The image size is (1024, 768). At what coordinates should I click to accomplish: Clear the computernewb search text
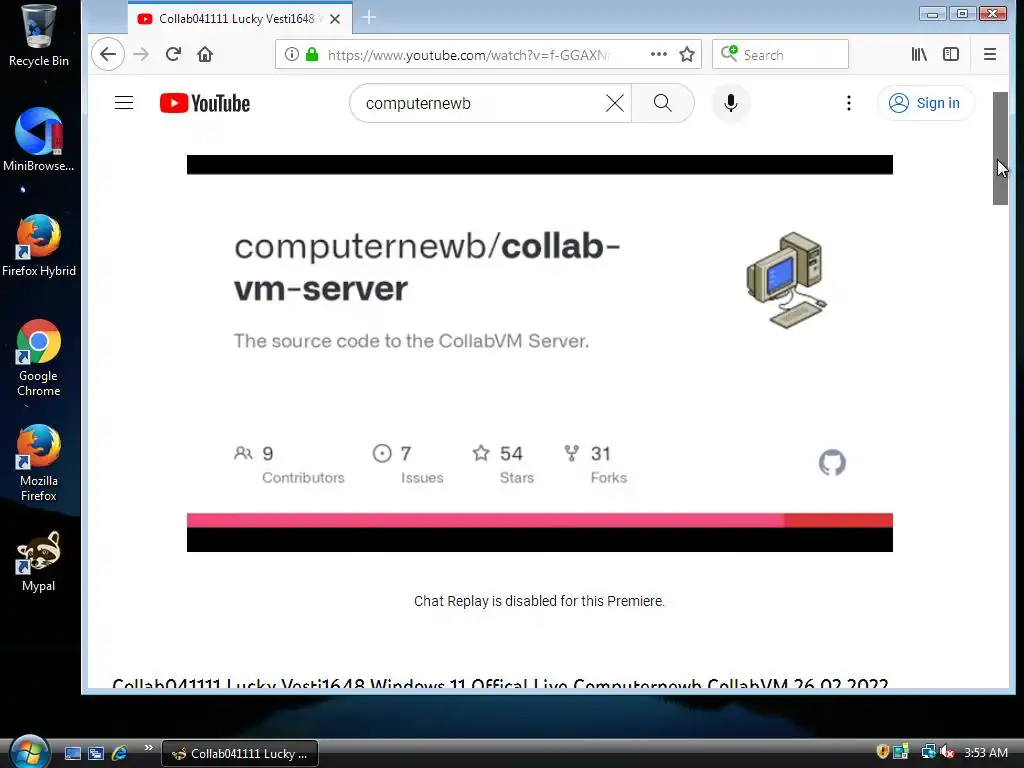tap(615, 103)
